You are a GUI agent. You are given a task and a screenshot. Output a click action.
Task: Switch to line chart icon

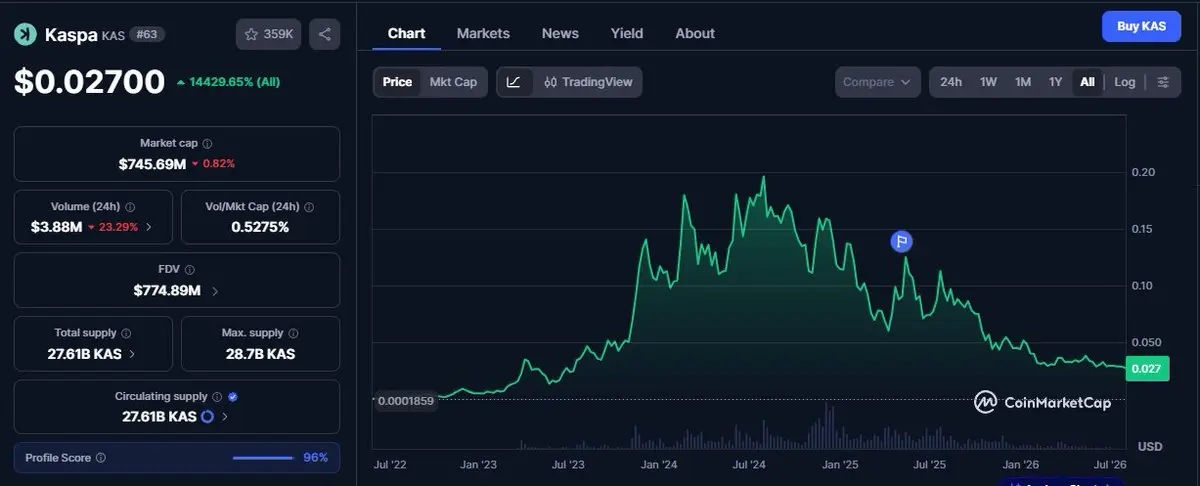tap(513, 82)
